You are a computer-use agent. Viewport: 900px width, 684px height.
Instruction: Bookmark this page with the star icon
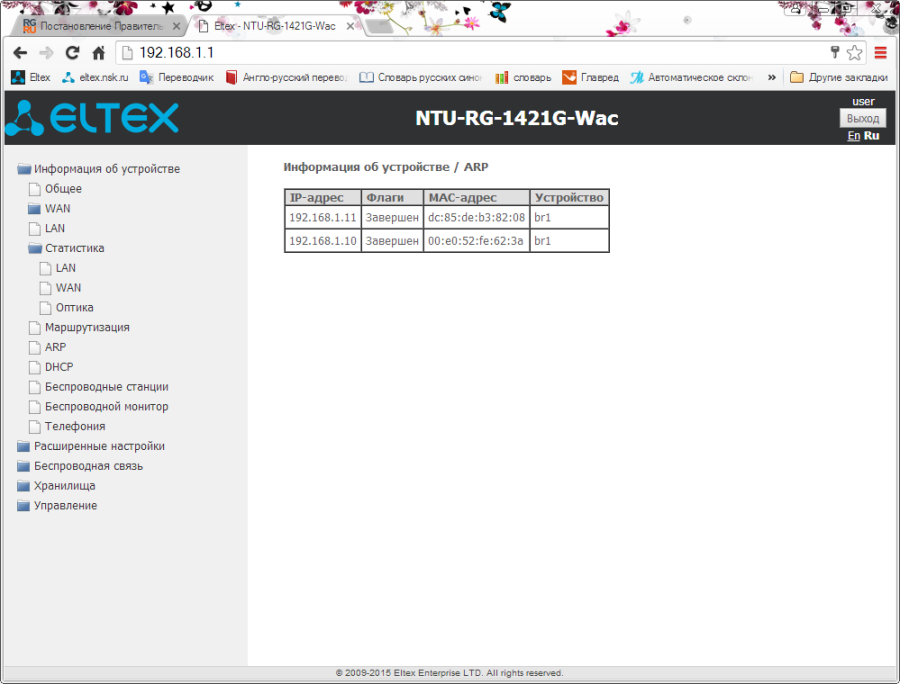854,53
